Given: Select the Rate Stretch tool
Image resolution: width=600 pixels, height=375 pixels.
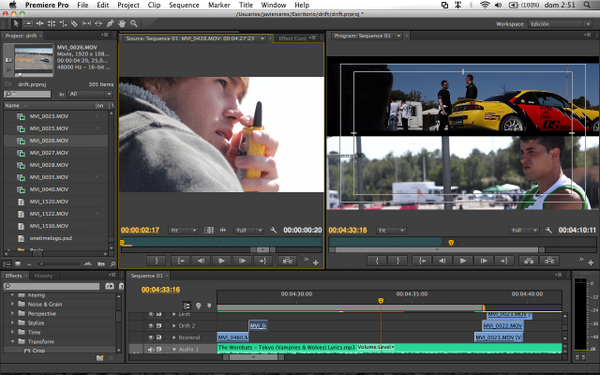Looking at the screenshot, I should tap(63, 24).
